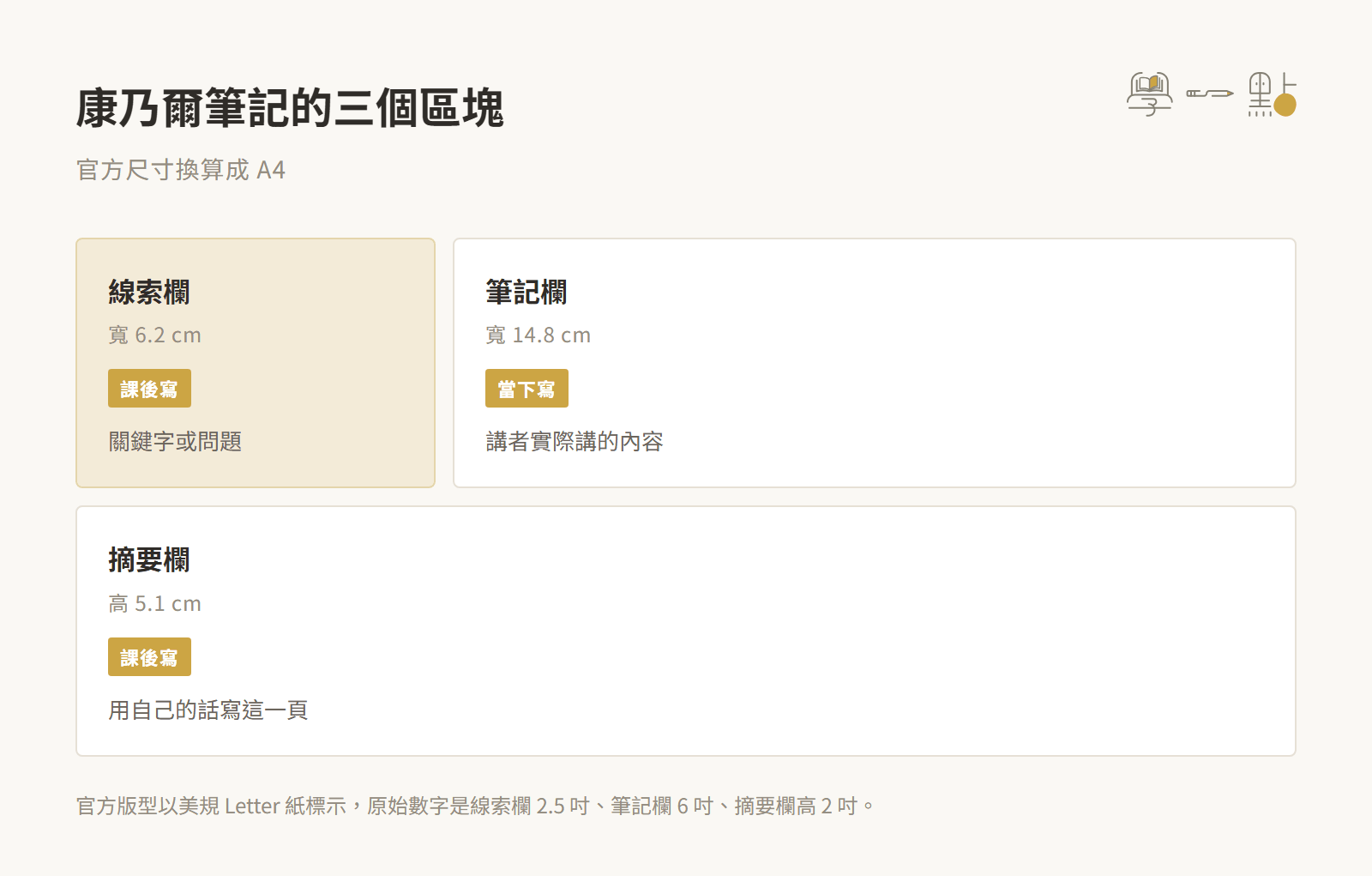Open the 摘要欄 card heading
The image size is (1372, 876).
149,560
